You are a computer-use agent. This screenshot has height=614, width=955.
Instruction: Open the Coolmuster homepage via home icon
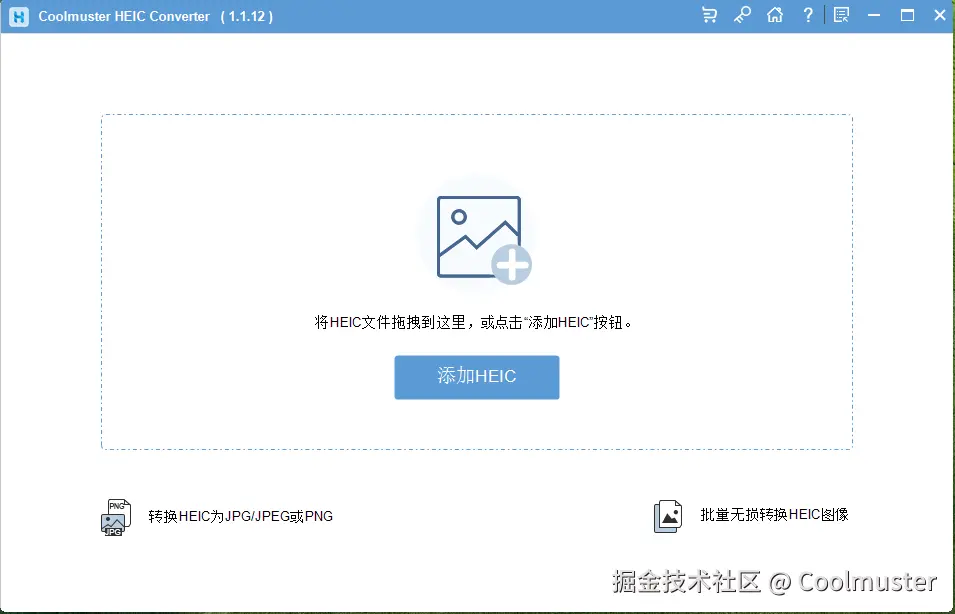775,15
